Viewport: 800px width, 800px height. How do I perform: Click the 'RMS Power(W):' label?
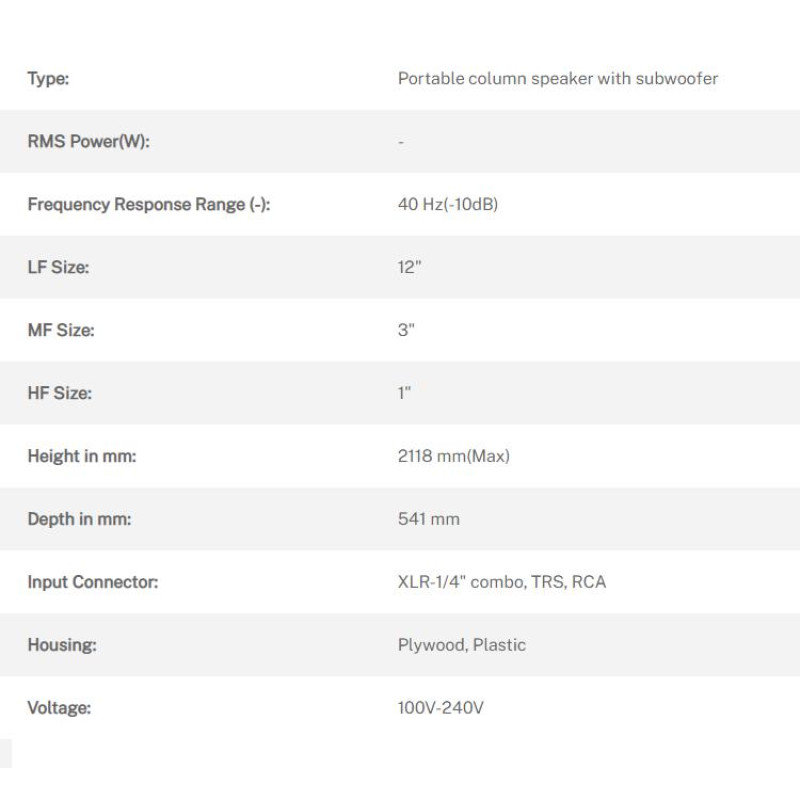(89, 142)
